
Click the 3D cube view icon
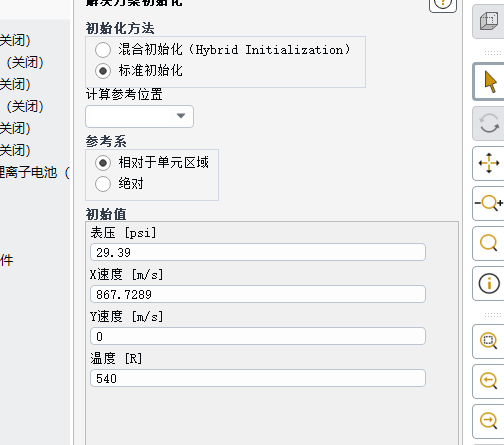click(x=489, y=22)
